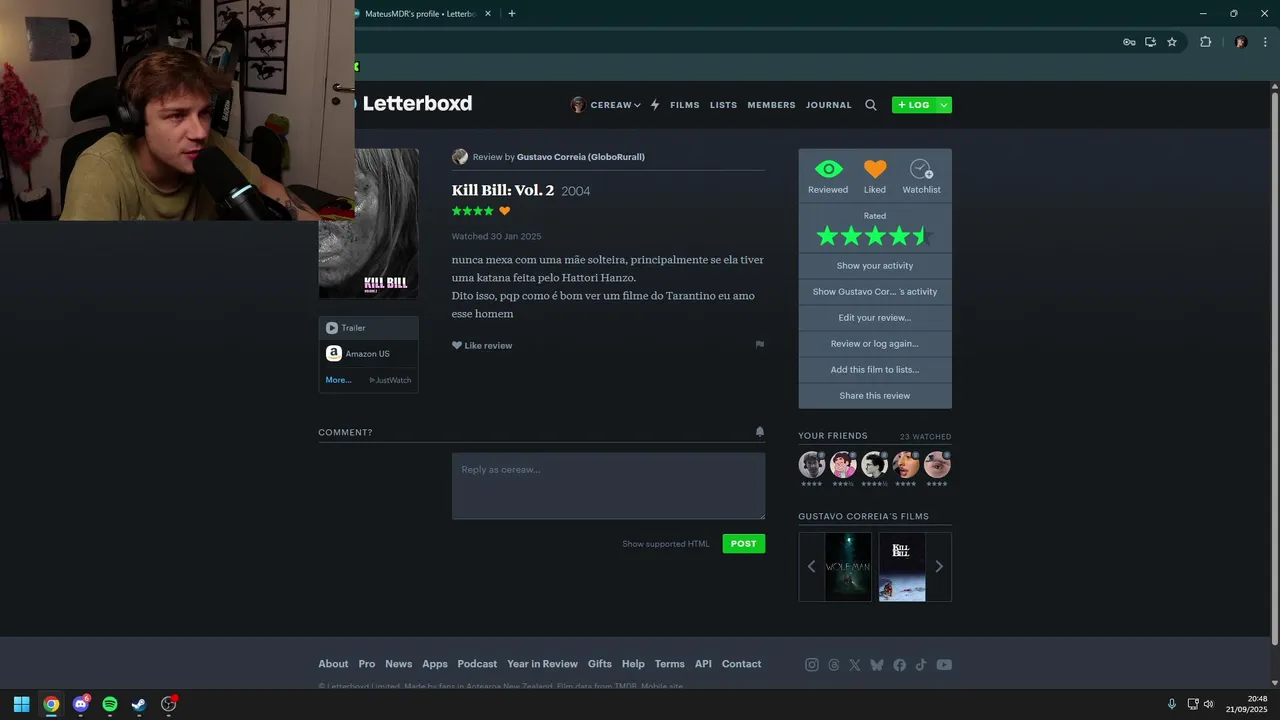Play the Trailer
The height and width of the screenshot is (720, 1280).
[x=368, y=328]
